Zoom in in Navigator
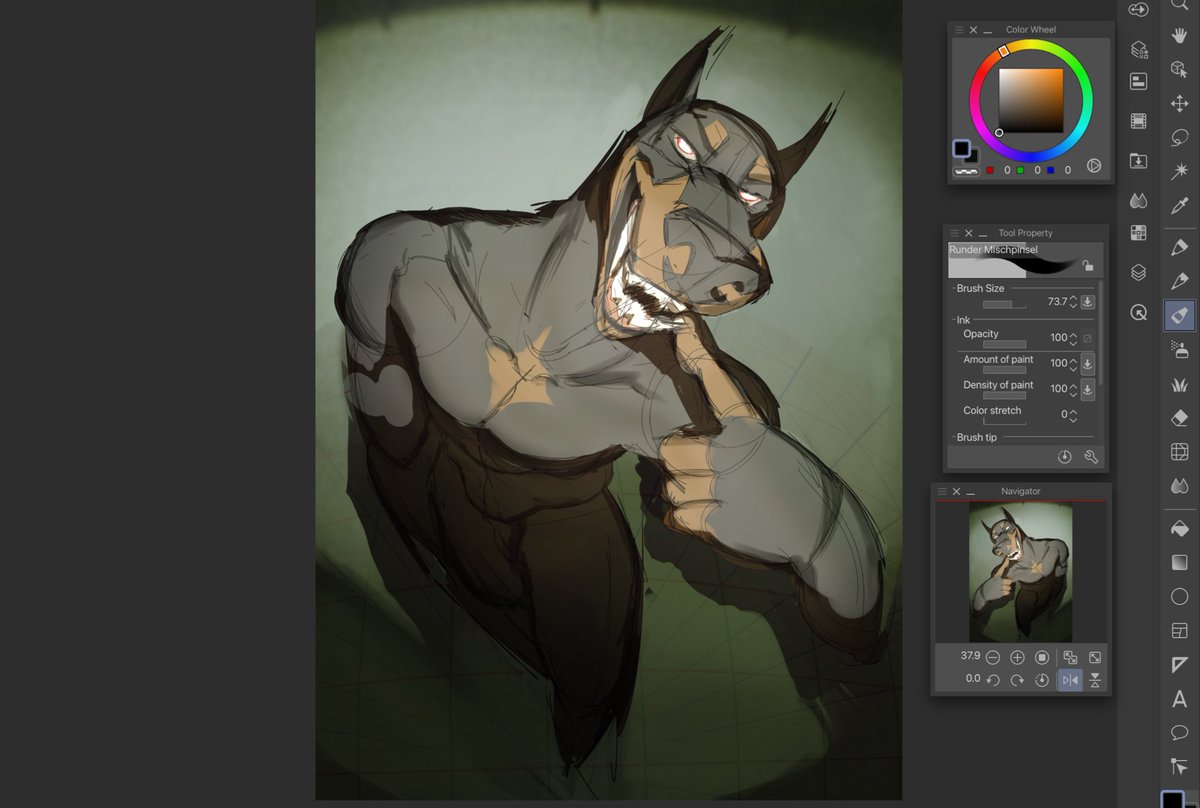This screenshot has width=1200, height=808. pos(1017,657)
